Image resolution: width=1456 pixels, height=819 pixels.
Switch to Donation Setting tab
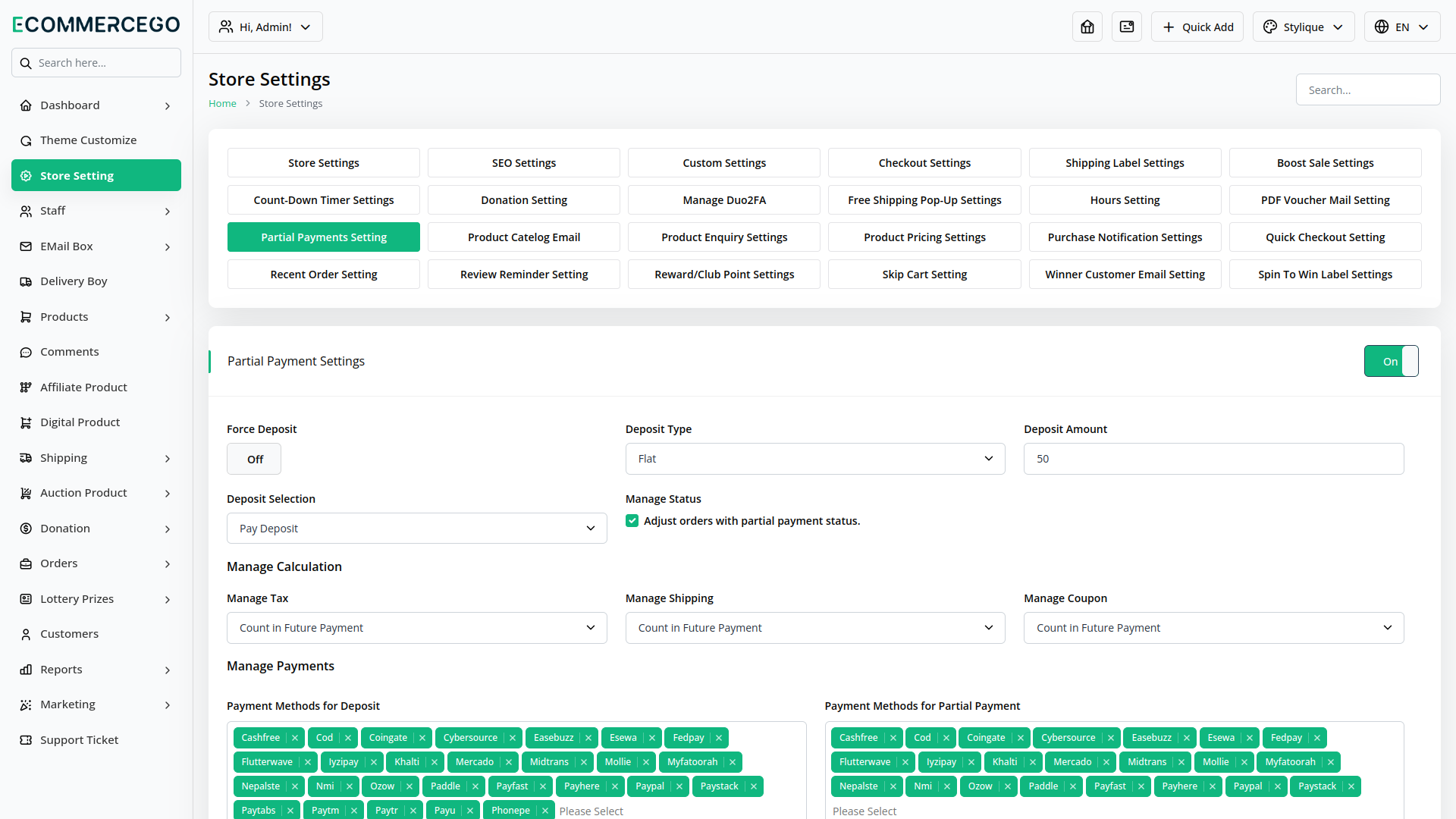tap(524, 200)
